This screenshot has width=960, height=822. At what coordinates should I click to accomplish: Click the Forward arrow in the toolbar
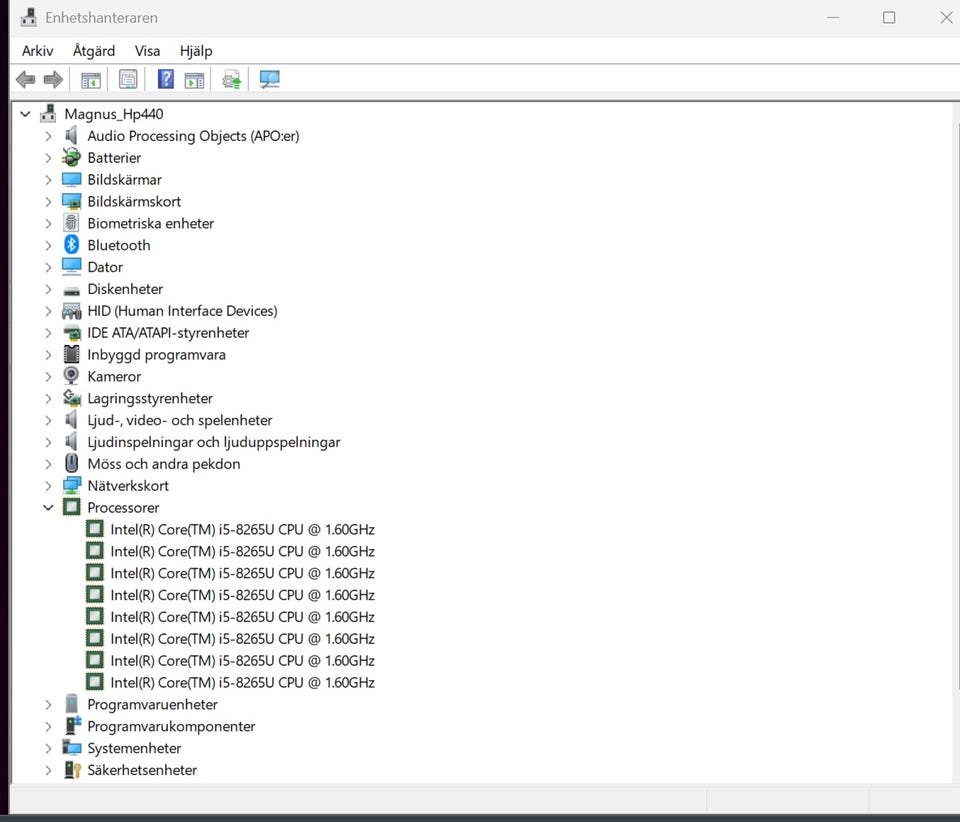[x=53, y=80]
